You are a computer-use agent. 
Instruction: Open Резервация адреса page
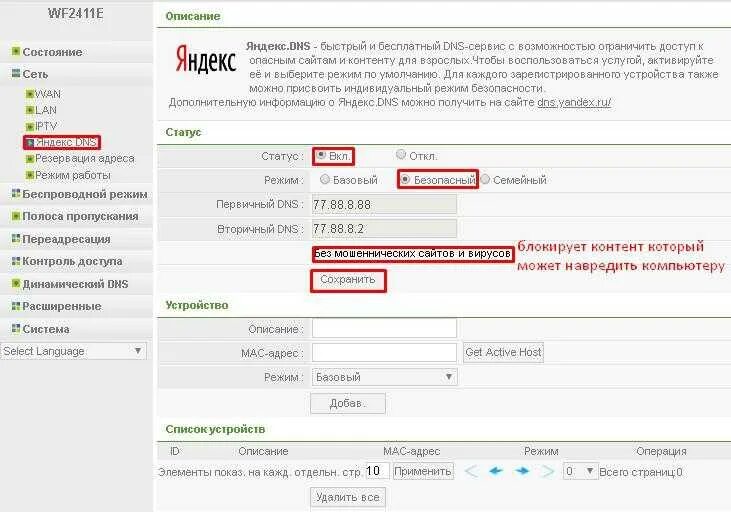tap(85, 159)
